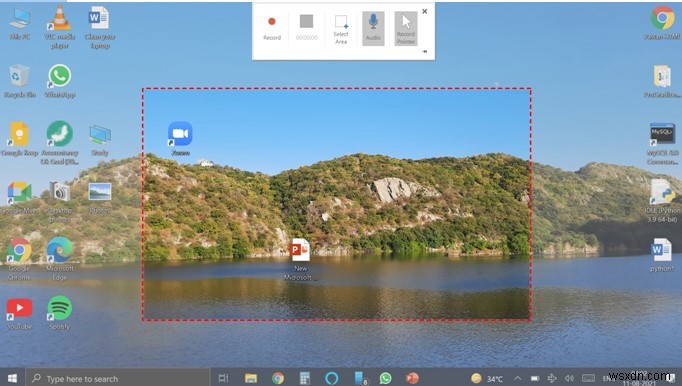Select the Google Keep desktop shortcut
This screenshot has height=386, width=682.
click(20, 139)
